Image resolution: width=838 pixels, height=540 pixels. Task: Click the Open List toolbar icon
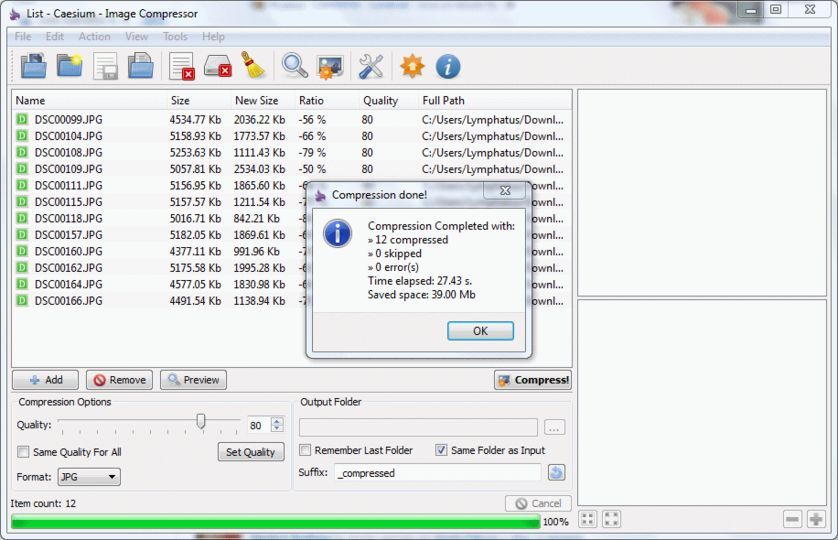(141, 66)
